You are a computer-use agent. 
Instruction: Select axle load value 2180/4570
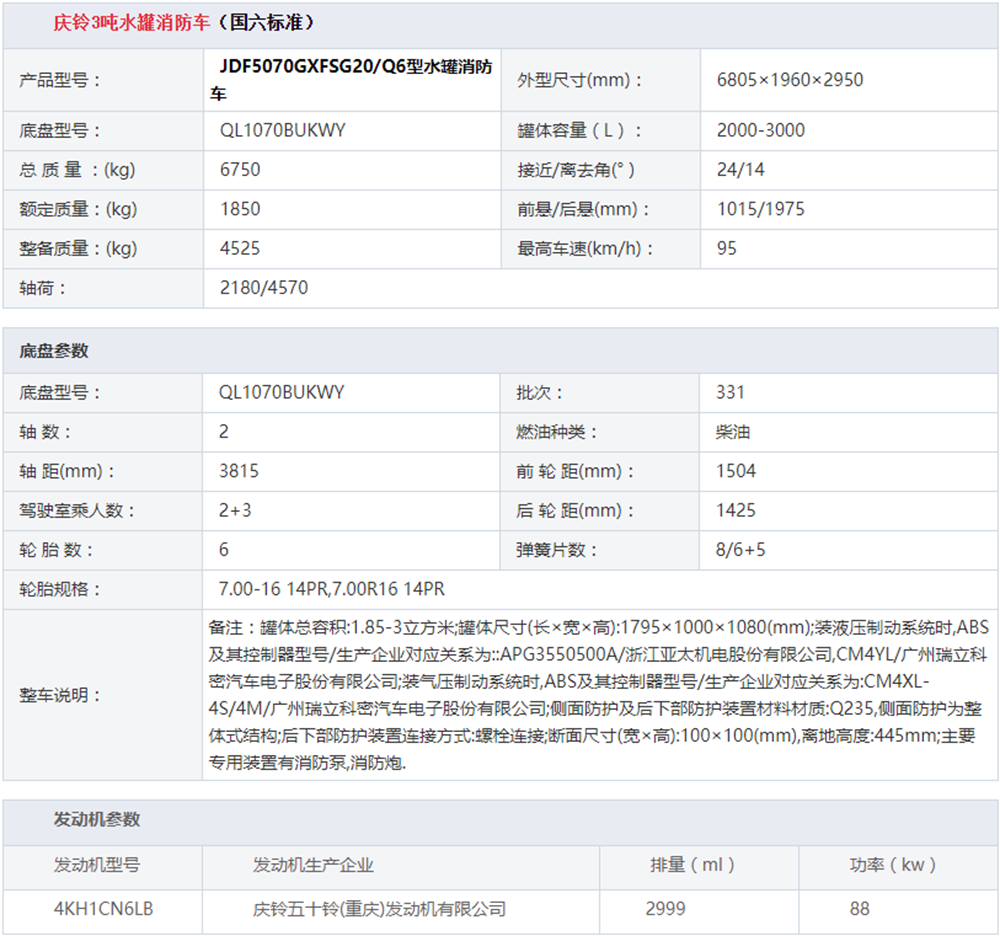[263, 288]
